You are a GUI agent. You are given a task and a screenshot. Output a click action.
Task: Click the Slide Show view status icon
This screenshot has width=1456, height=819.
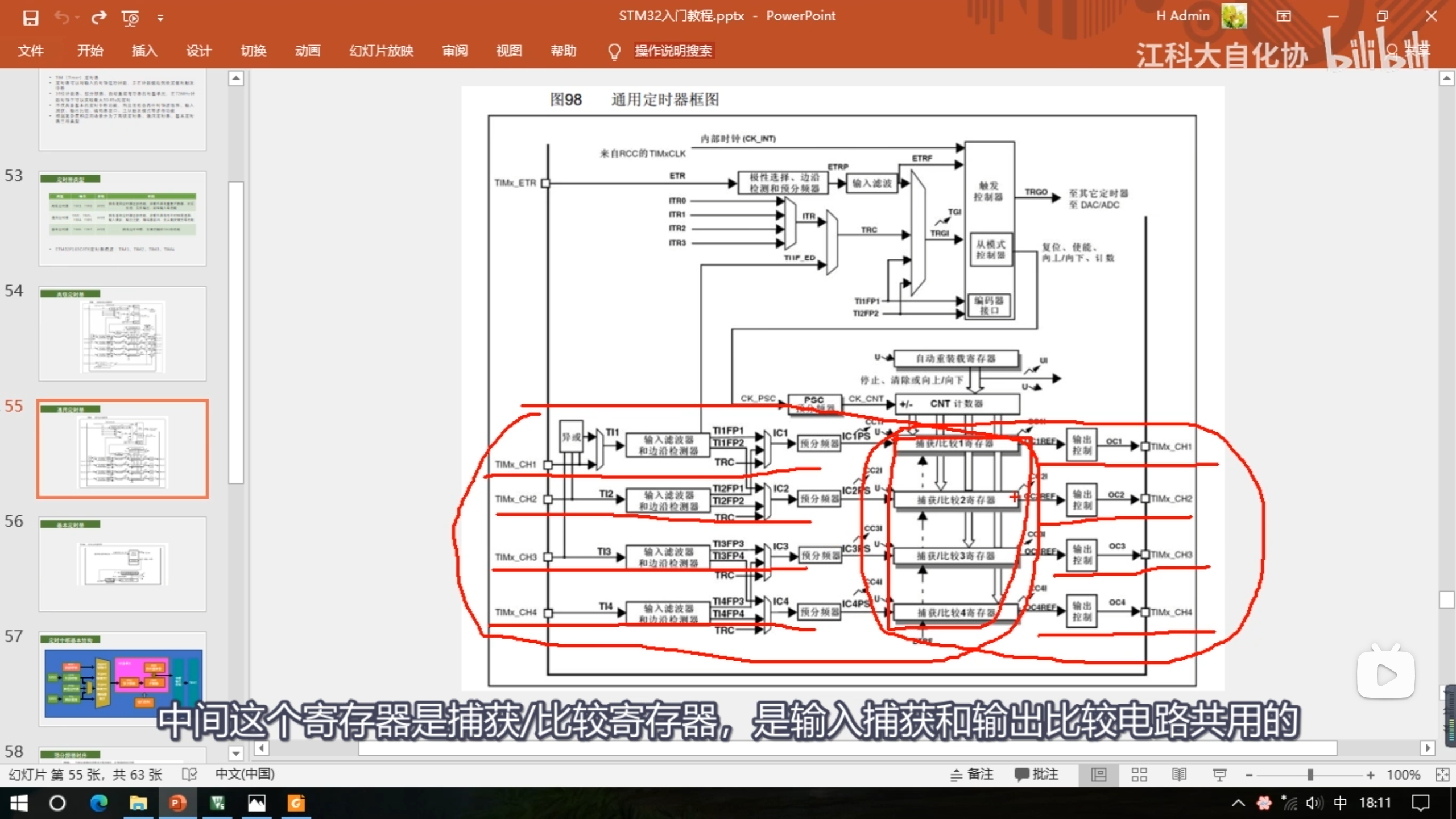pyautogui.click(x=1219, y=775)
